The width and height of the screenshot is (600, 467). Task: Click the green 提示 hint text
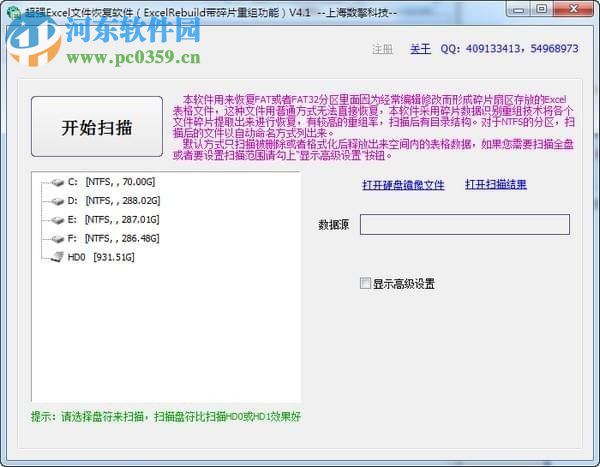pyautogui.click(x=166, y=416)
